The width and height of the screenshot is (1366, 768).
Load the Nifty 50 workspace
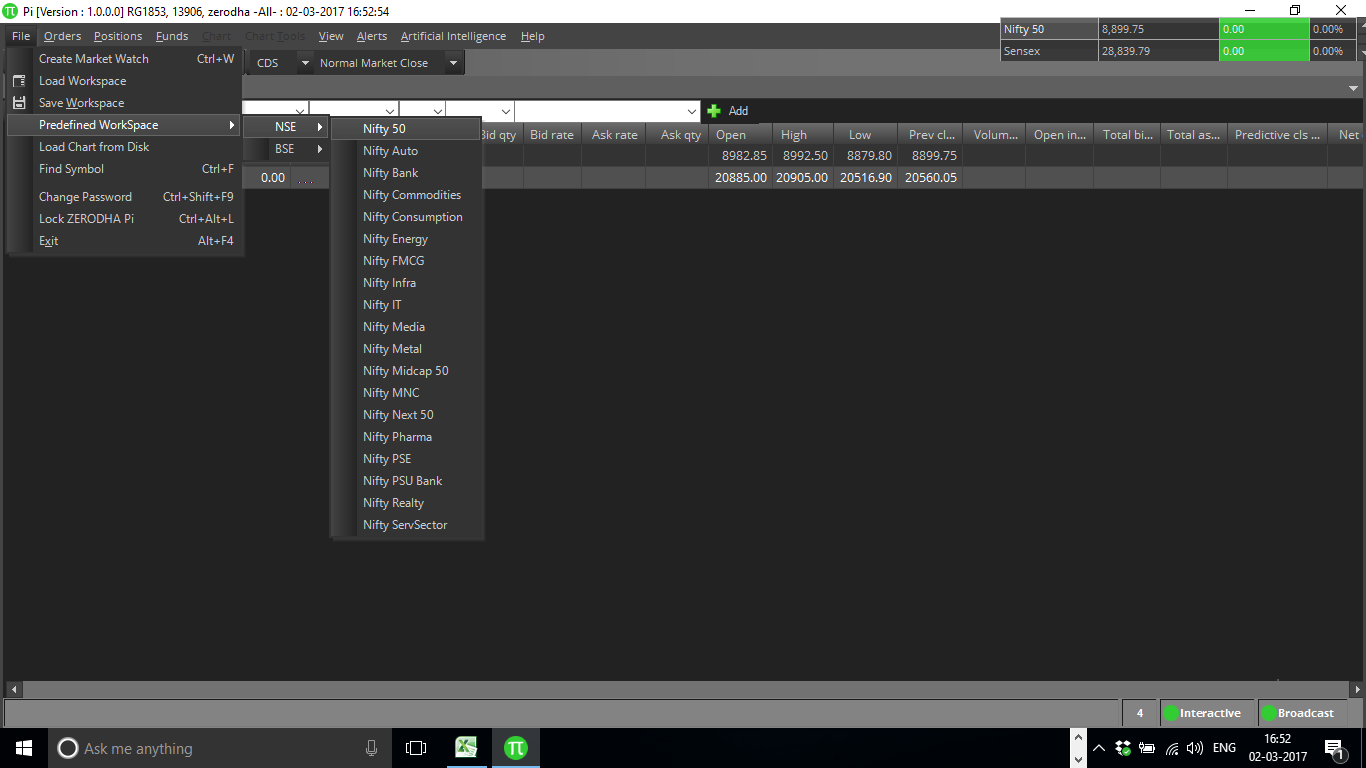click(407, 129)
